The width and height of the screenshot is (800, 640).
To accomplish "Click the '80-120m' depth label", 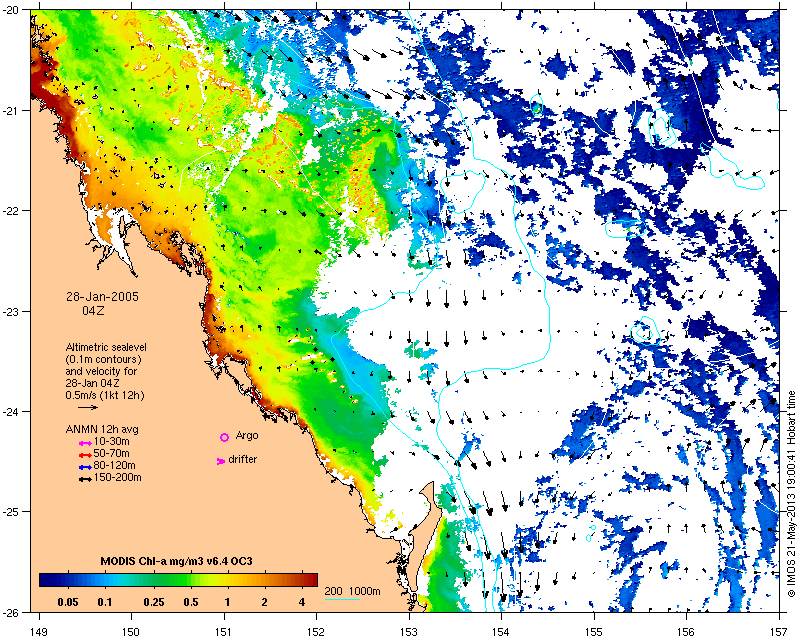I will point(115,465).
